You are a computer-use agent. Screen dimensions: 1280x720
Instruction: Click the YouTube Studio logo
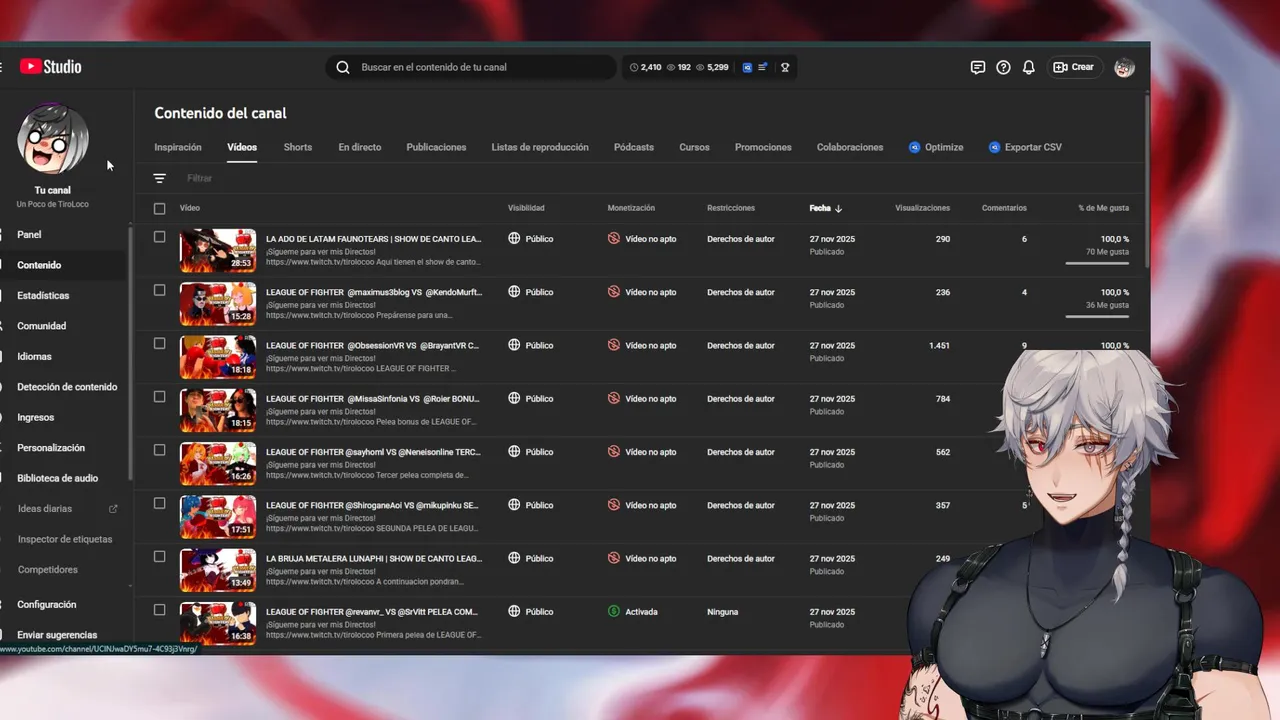(50, 67)
